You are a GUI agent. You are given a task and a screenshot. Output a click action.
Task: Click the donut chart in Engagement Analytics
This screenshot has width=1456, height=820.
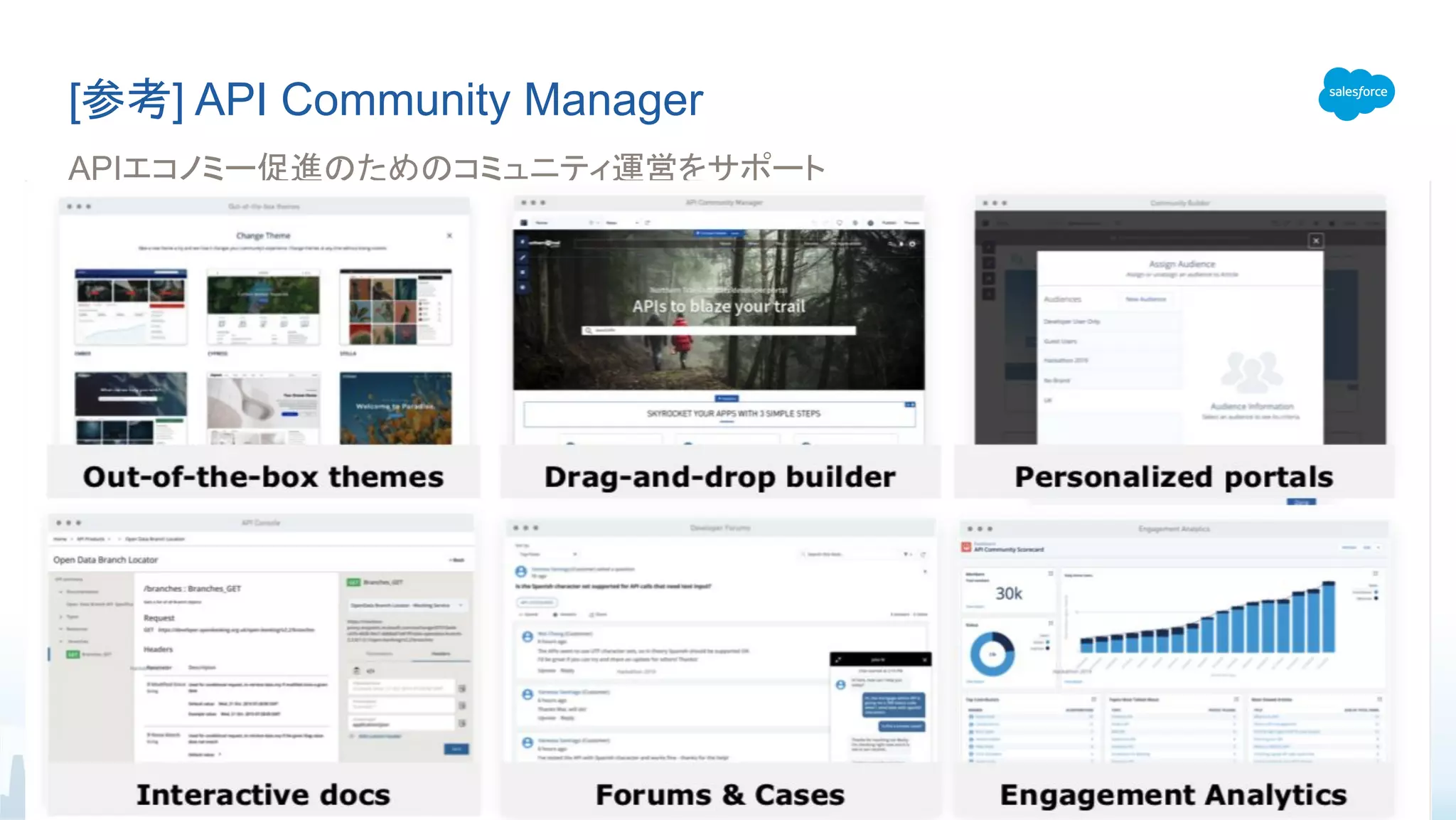coord(992,654)
